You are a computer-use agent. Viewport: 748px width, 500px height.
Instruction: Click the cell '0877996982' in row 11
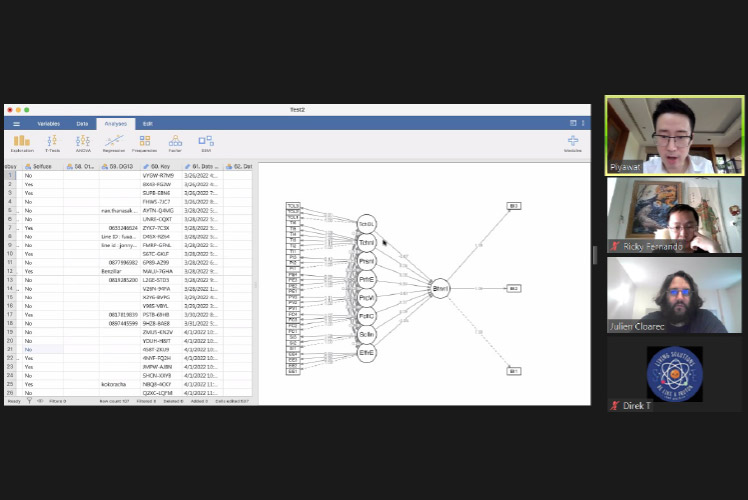(119, 262)
